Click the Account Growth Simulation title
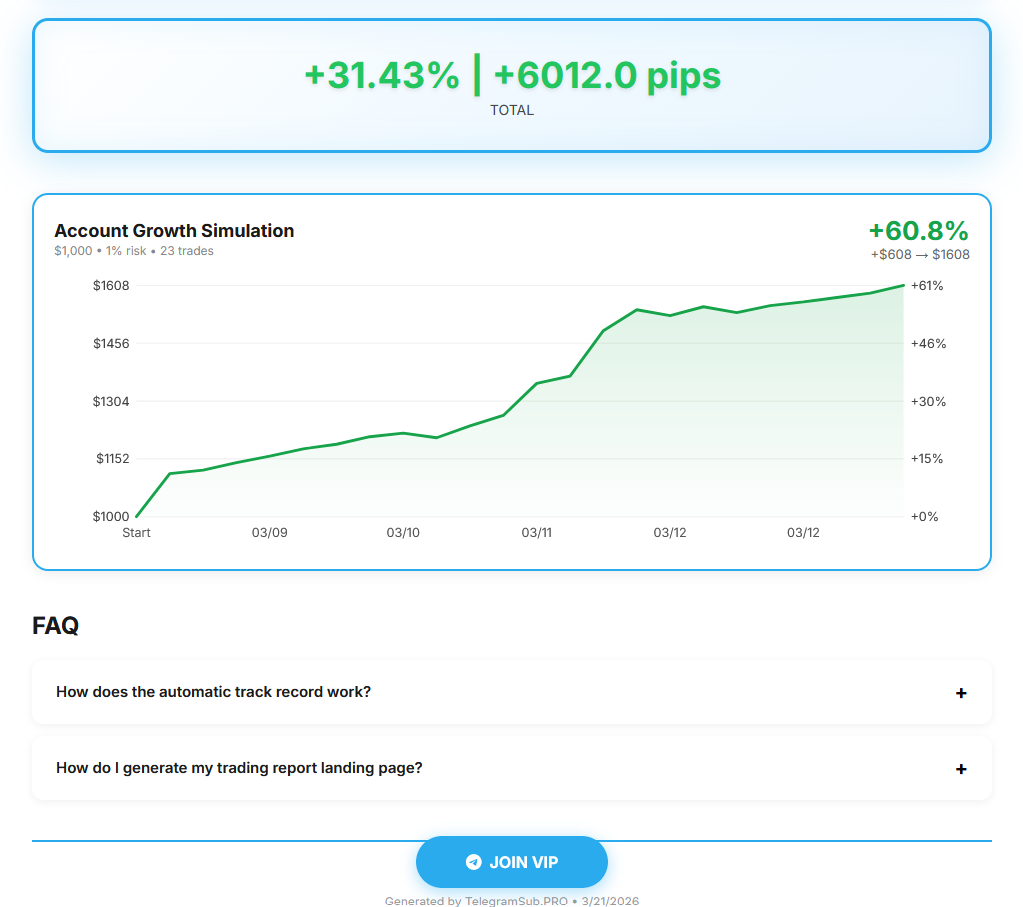Viewport: 1023px width, 907px height. (x=174, y=230)
